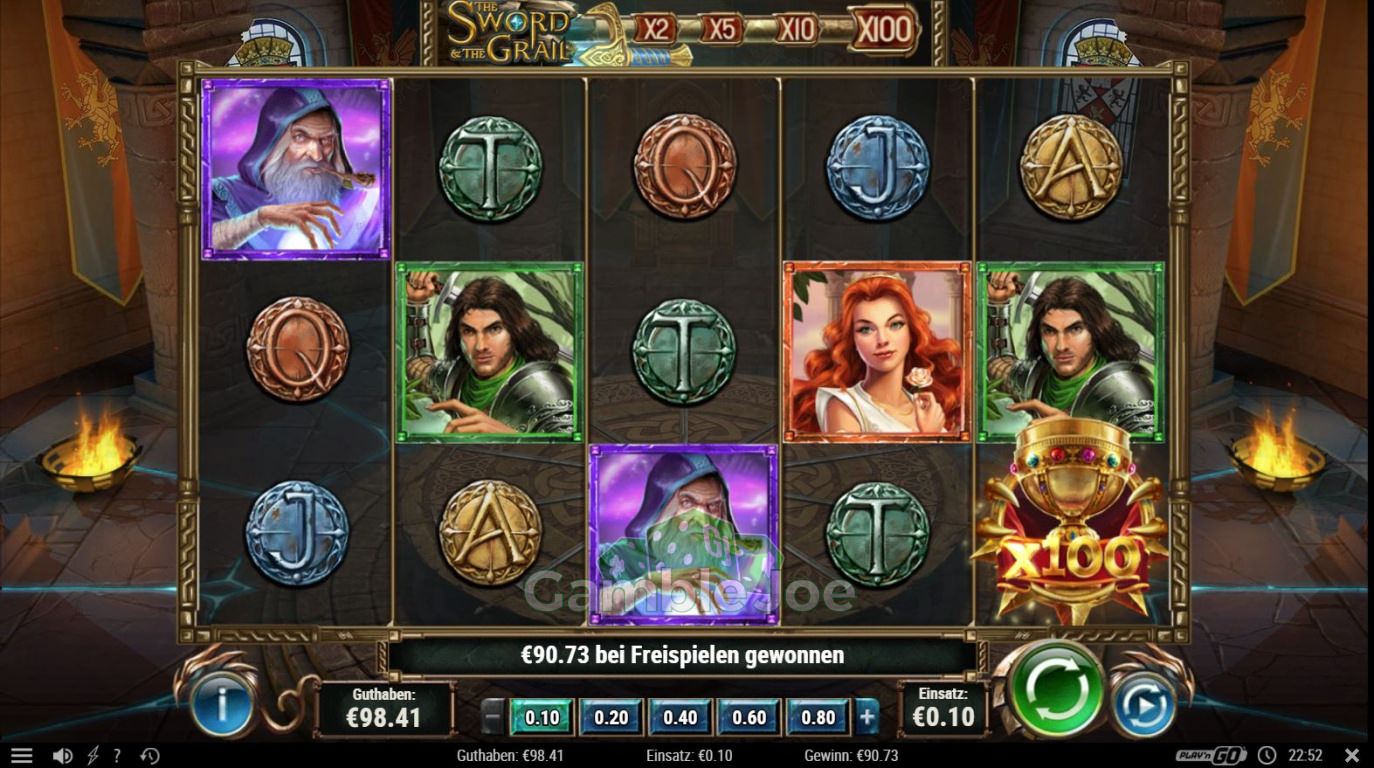Screen dimensions: 1374x768
Task: Start autoplay with blue play button
Action: tap(1144, 706)
